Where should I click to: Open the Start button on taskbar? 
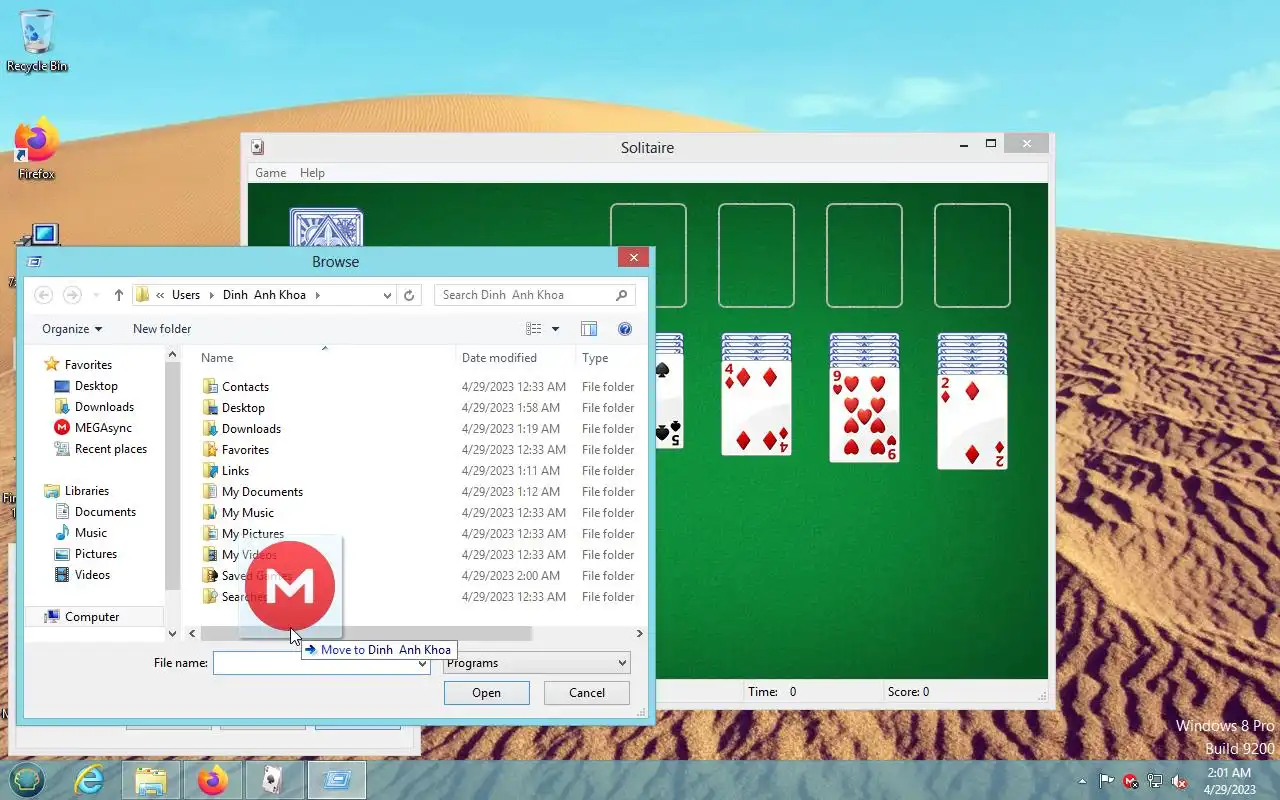pyautogui.click(x=27, y=780)
